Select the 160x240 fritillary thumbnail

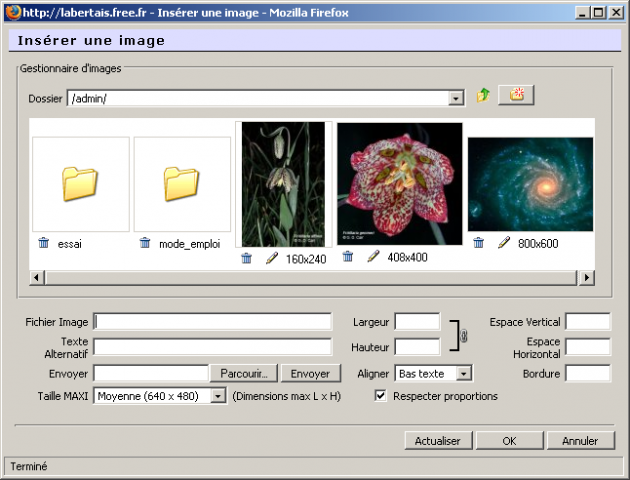point(283,184)
